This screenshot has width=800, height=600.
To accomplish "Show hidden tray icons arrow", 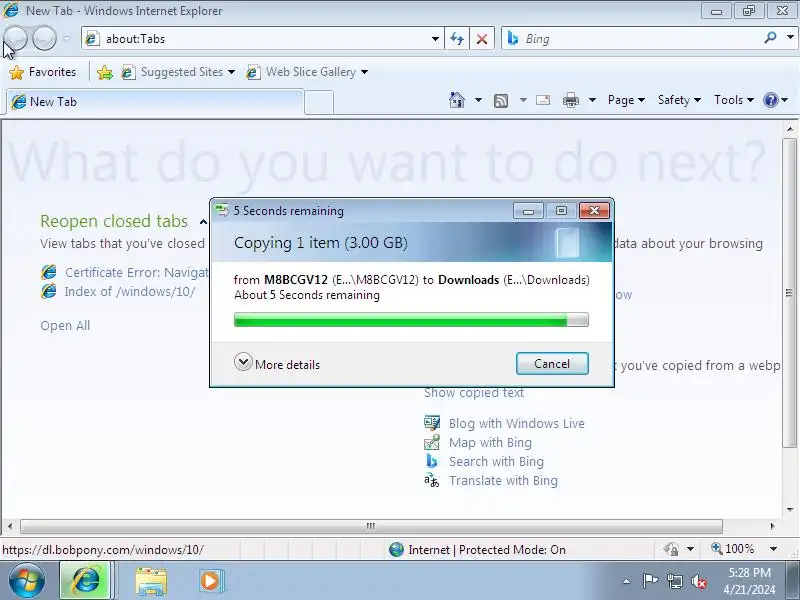I will pos(627,581).
